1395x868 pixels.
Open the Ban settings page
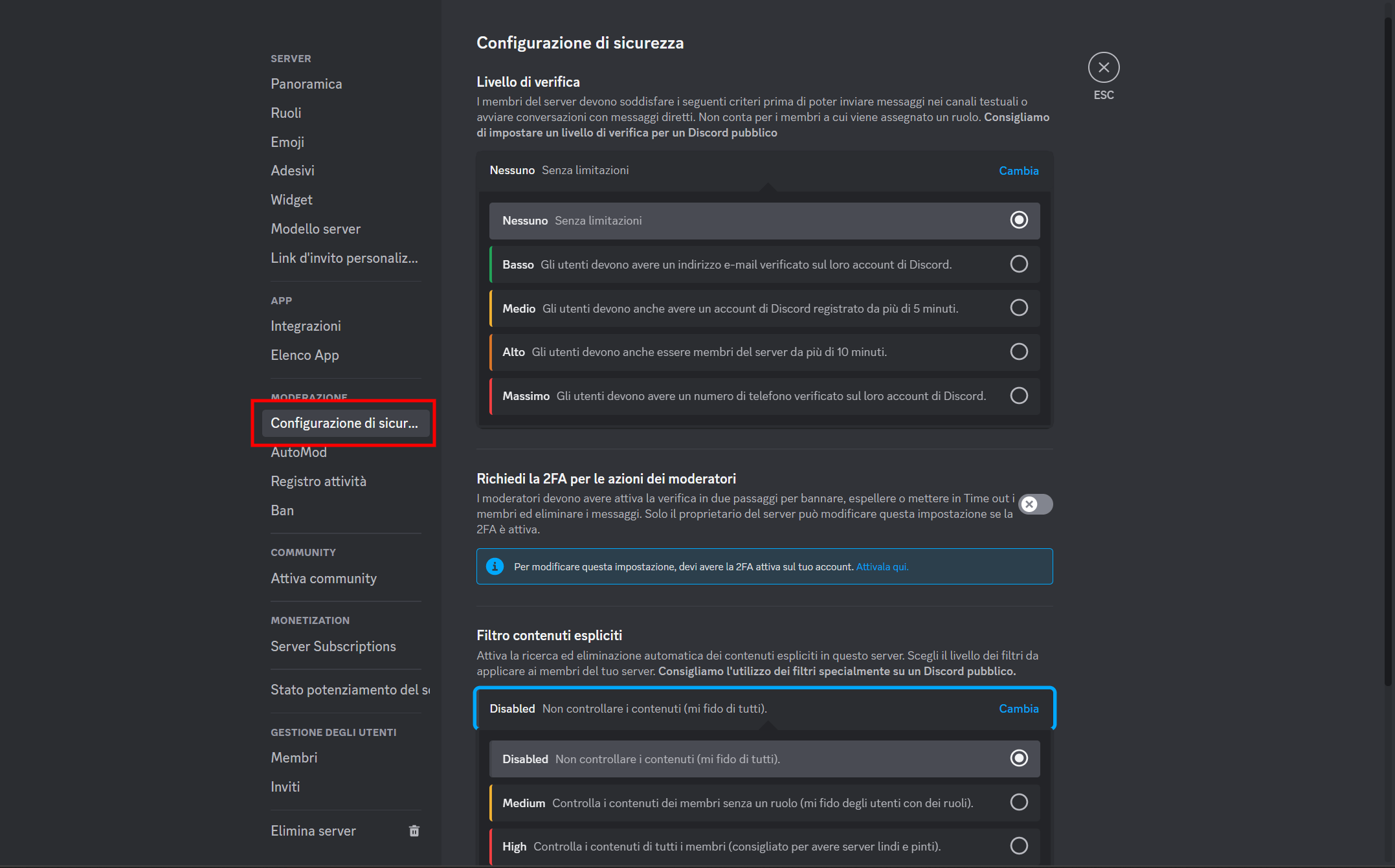(x=282, y=510)
